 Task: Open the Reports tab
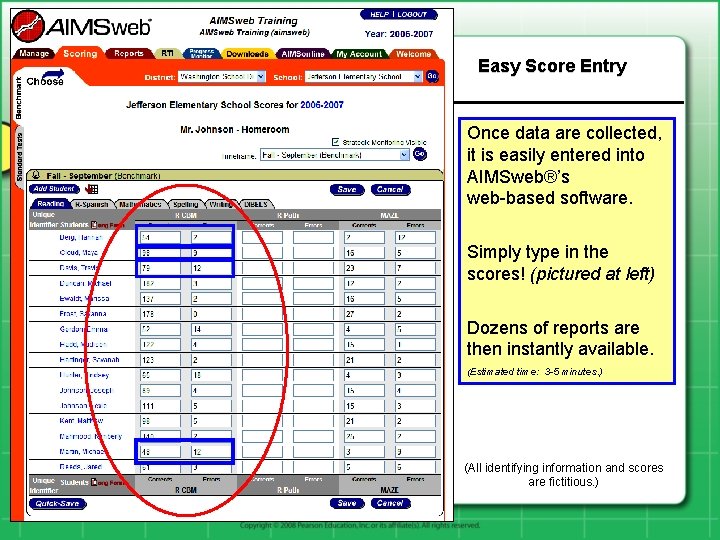pos(129,54)
